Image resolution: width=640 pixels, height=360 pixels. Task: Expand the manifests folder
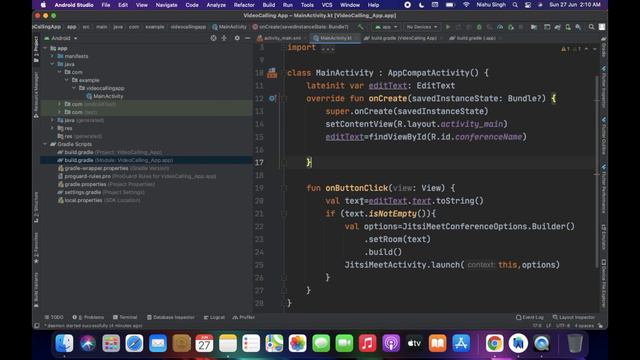point(52,56)
